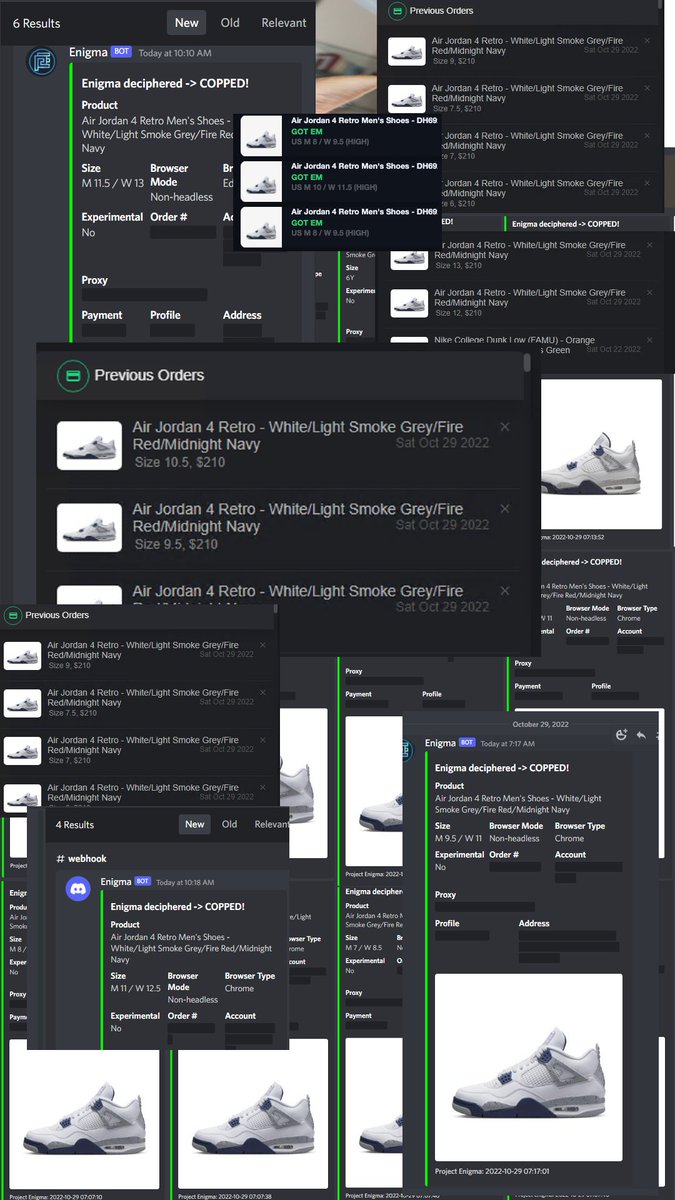Click the '6 Results' count label
Image resolution: width=675 pixels, height=1200 pixels.
coord(36,23)
